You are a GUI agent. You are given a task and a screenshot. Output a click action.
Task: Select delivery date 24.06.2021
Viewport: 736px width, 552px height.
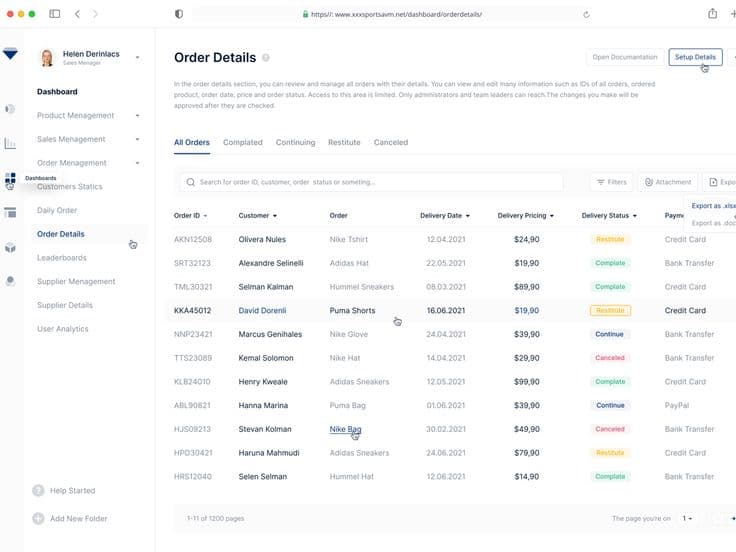point(445,453)
